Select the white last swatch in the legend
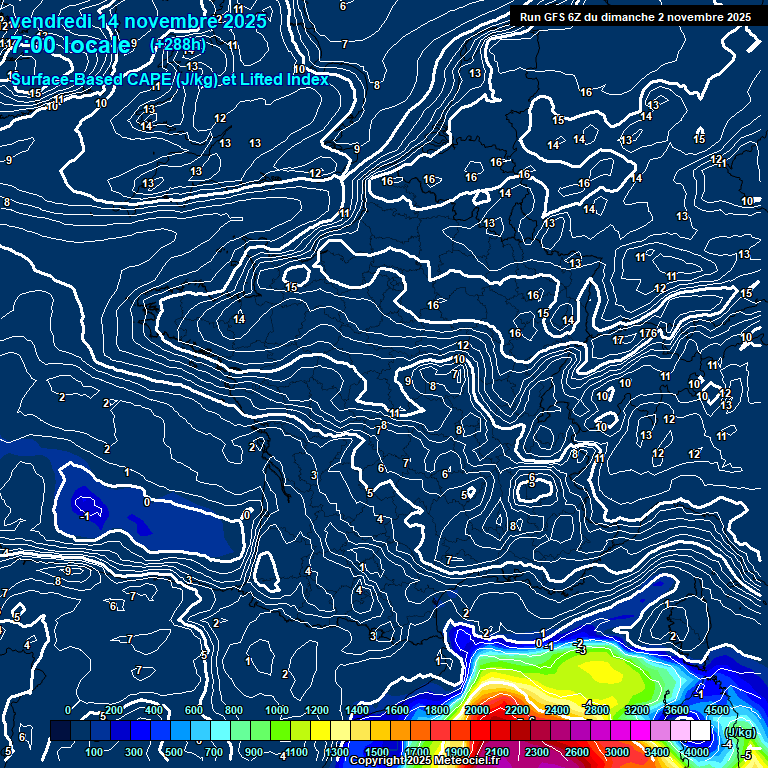Screen dimensions: 768x768 pyautogui.click(x=700, y=730)
